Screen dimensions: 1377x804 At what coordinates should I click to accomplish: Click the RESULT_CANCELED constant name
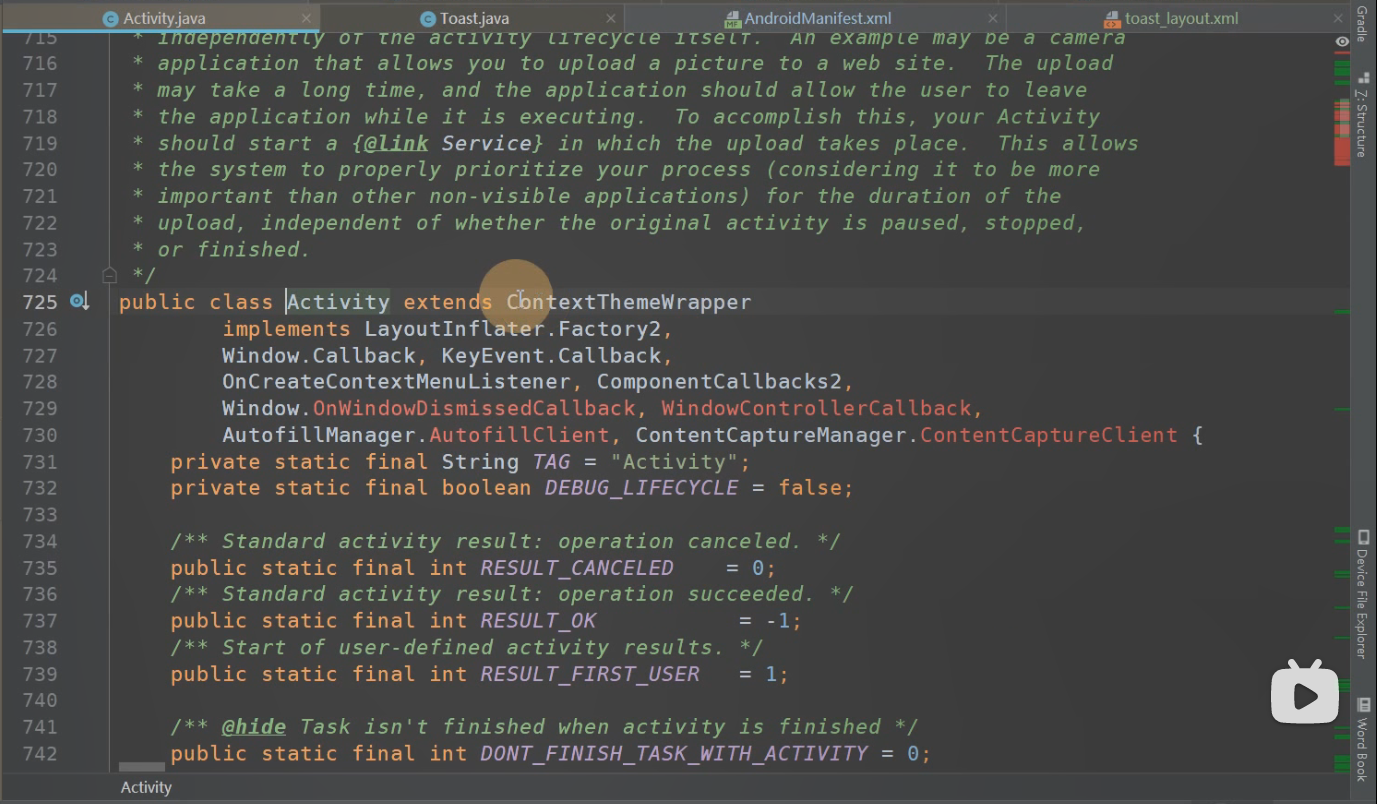577,568
